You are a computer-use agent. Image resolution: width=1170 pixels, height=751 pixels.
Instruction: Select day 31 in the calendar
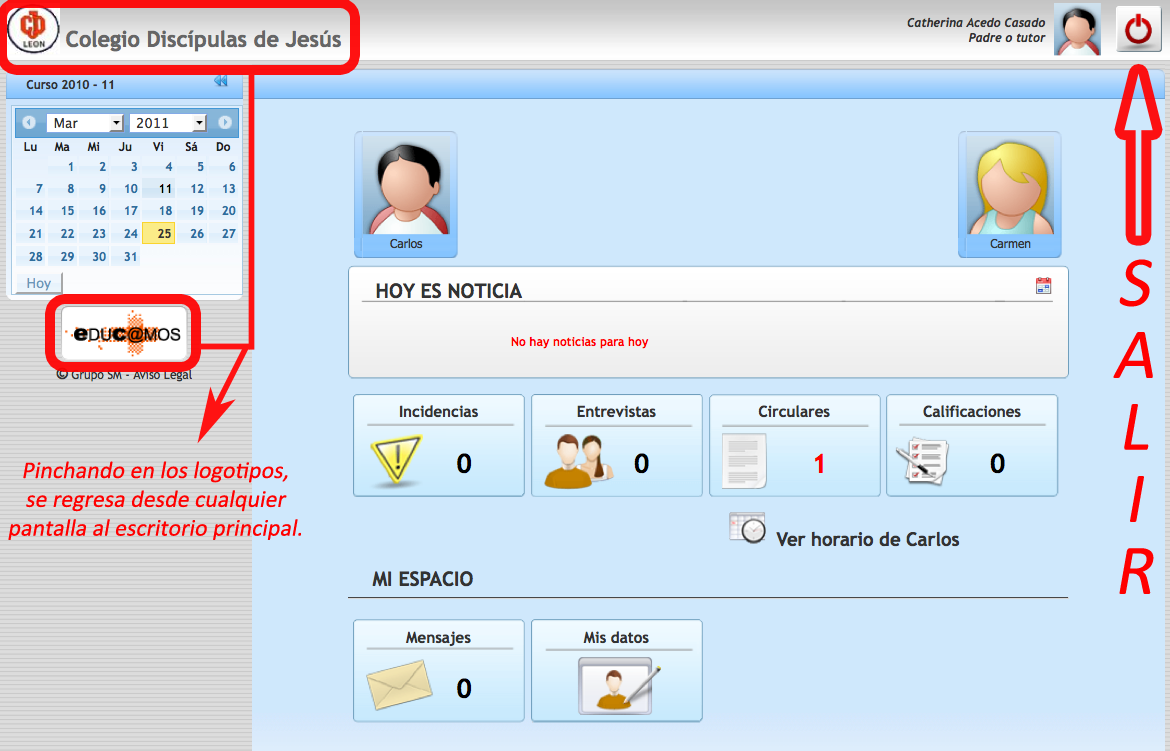(x=126, y=256)
